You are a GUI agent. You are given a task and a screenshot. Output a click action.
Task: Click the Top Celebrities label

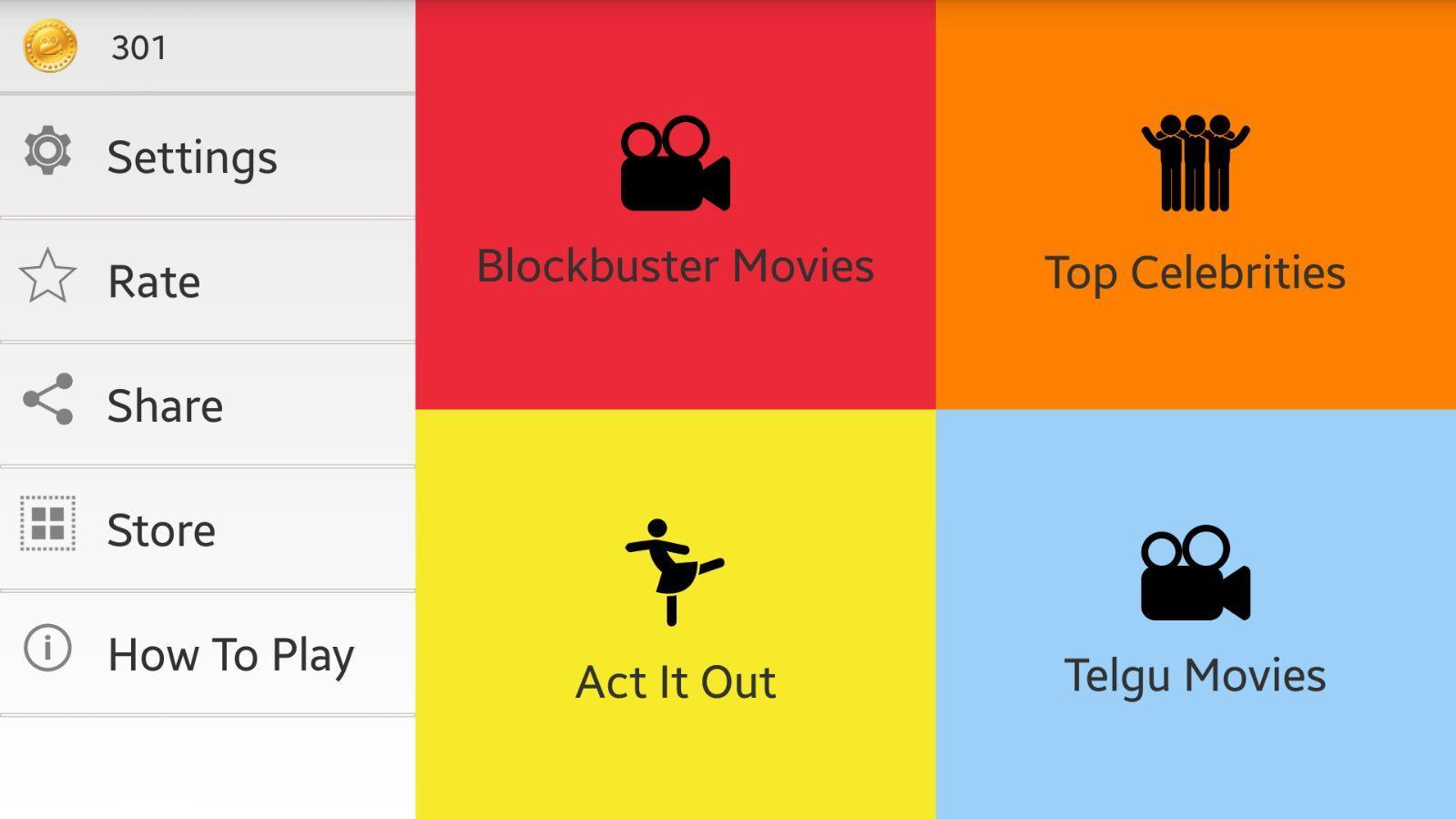[x=1195, y=273]
